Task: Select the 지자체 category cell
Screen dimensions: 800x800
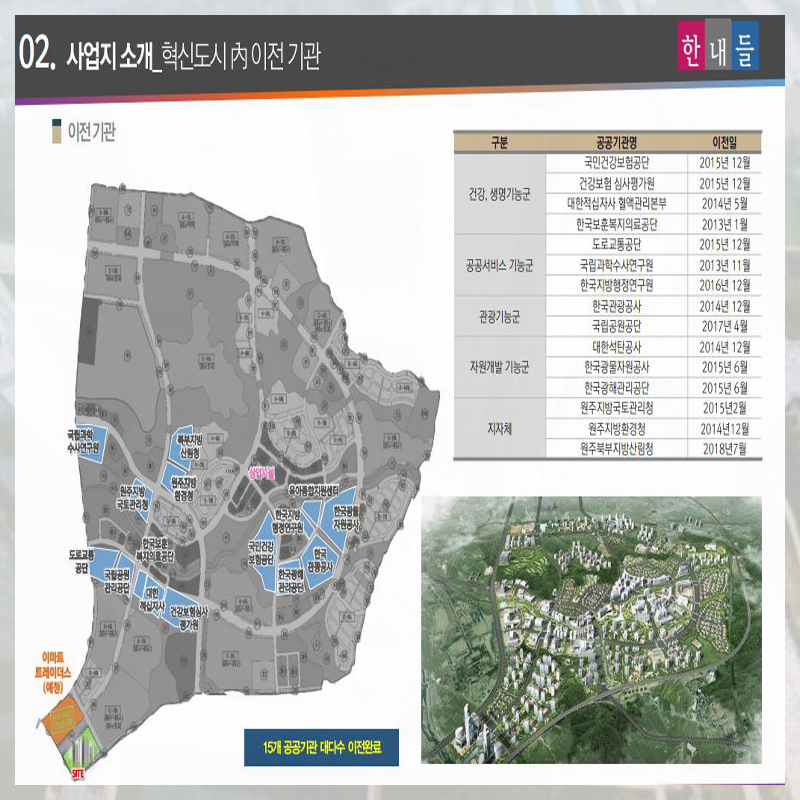Action: tap(499, 429)
